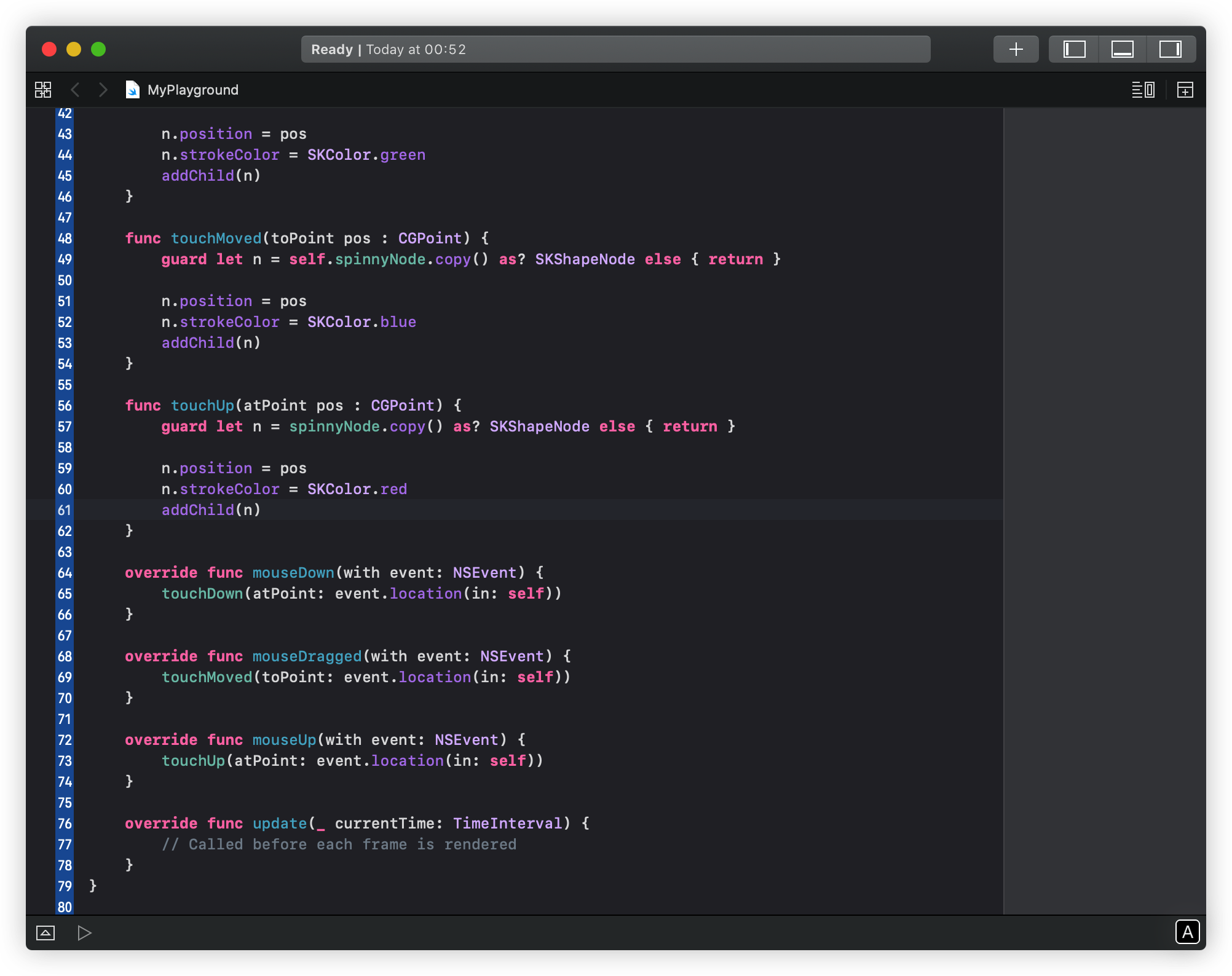Toggle the right inspector panel
The width and height of the screenshot is (1232, 976).
pyautogui.click(x=1170, y=49)
